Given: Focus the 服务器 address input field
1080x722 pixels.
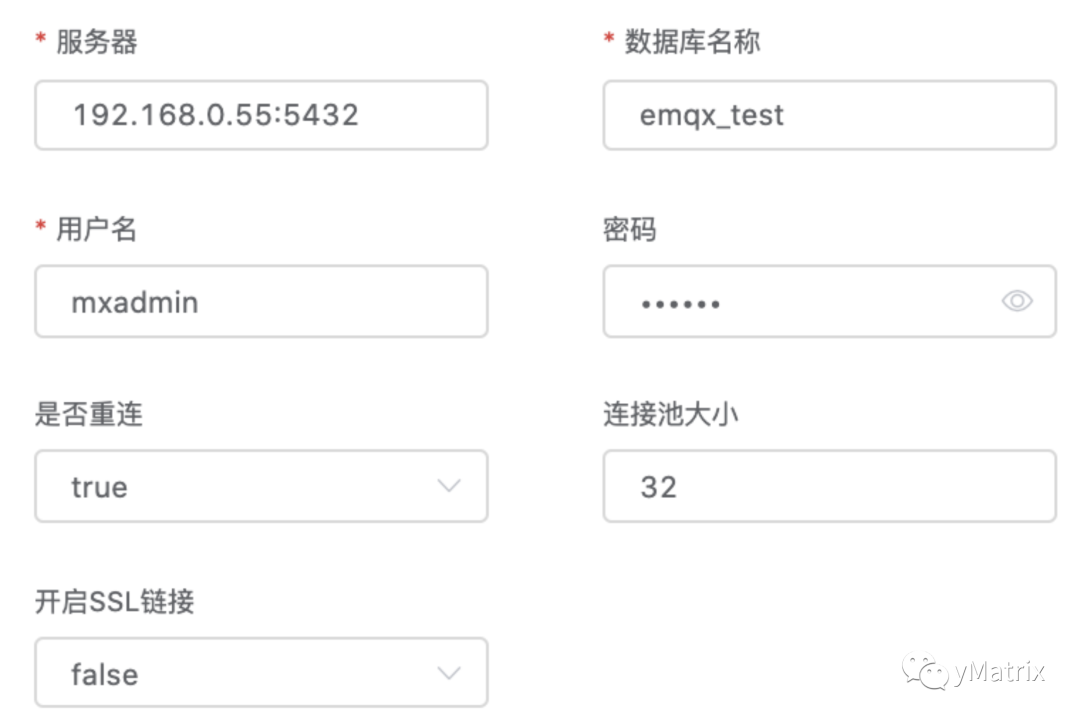Looking at the screenshot, I should [x=260, y=115].
